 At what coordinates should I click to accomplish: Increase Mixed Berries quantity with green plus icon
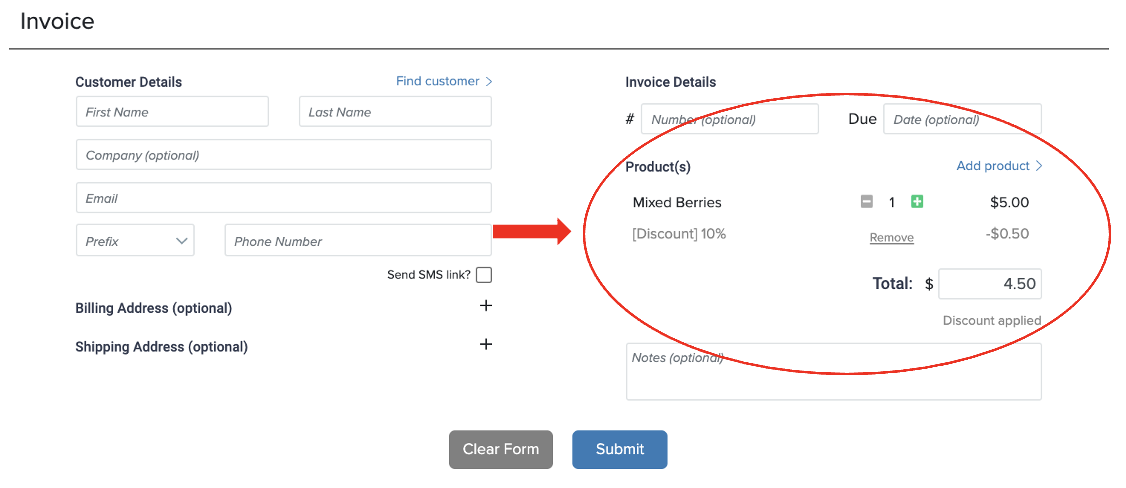(916, 202)
